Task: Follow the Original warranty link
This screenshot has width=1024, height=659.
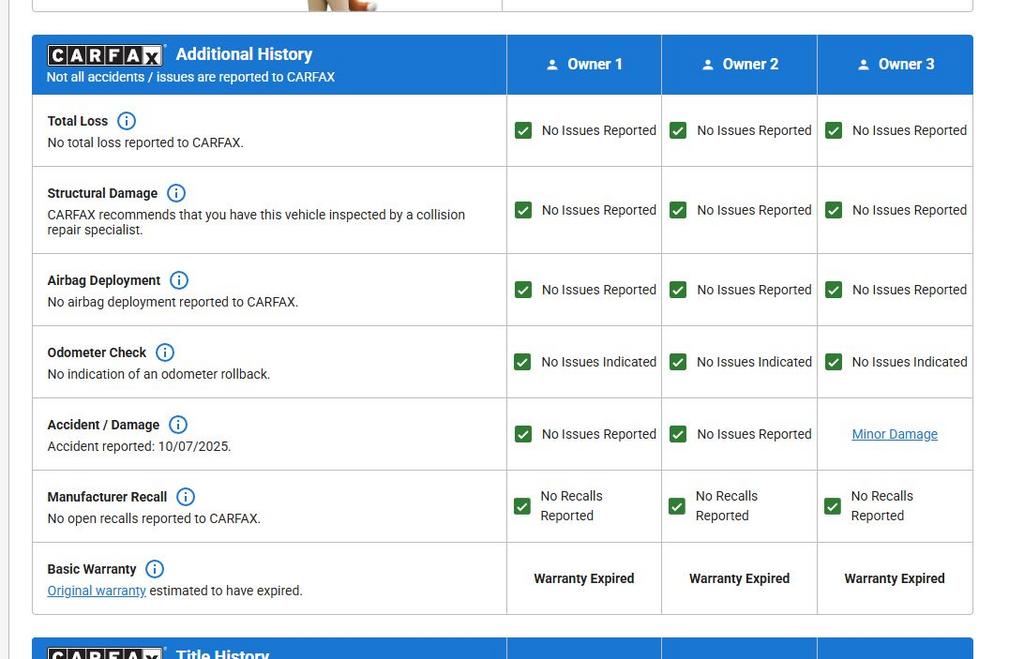Action: click(x=97, y=590)
